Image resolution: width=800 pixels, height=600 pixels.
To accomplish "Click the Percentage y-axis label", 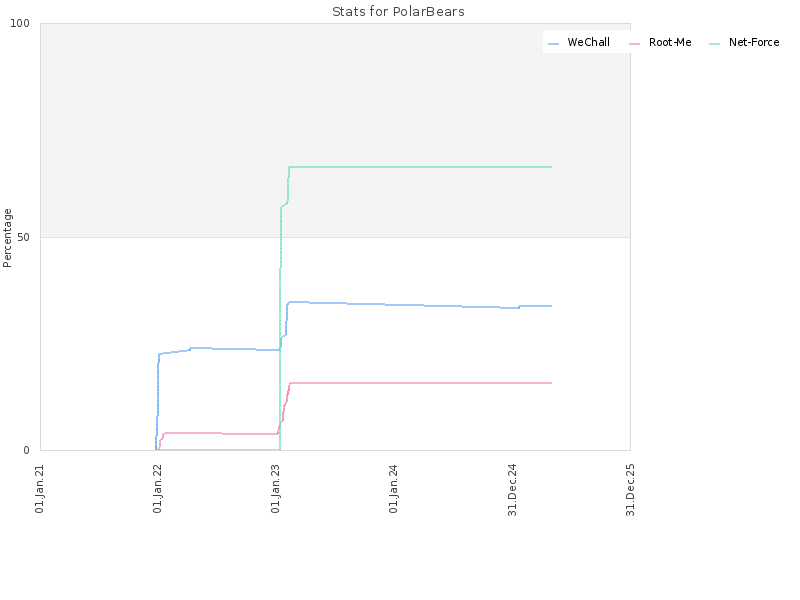I will (7, 238).
